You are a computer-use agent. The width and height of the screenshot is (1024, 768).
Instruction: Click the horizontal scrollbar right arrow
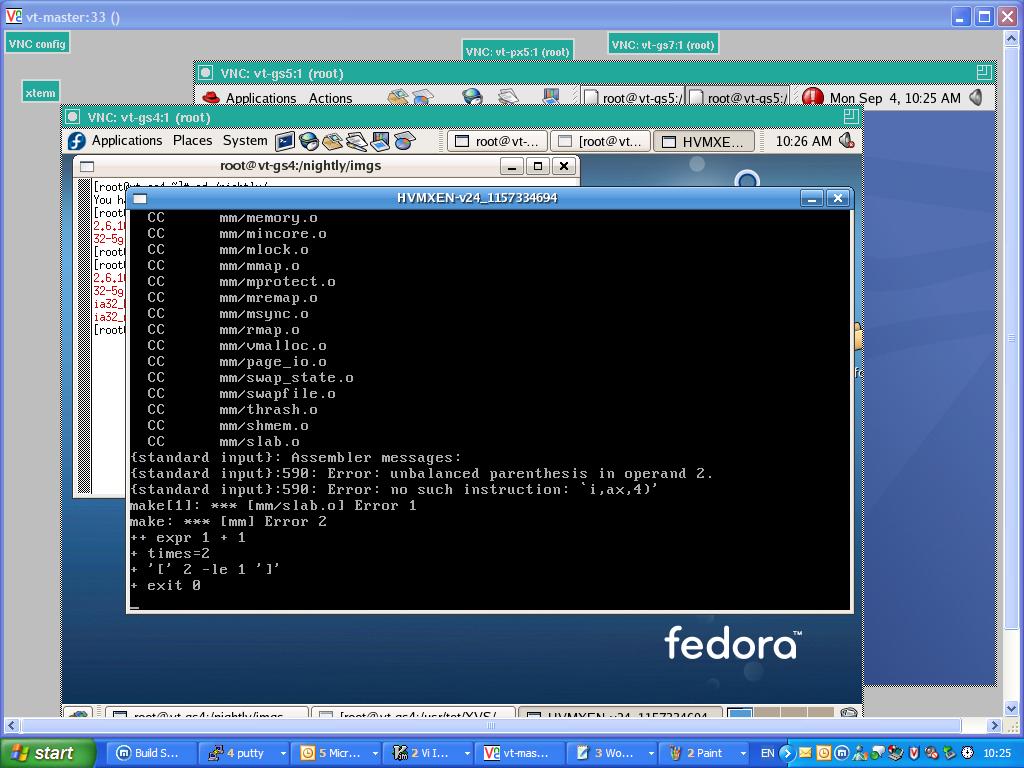(x=994, y=725)
